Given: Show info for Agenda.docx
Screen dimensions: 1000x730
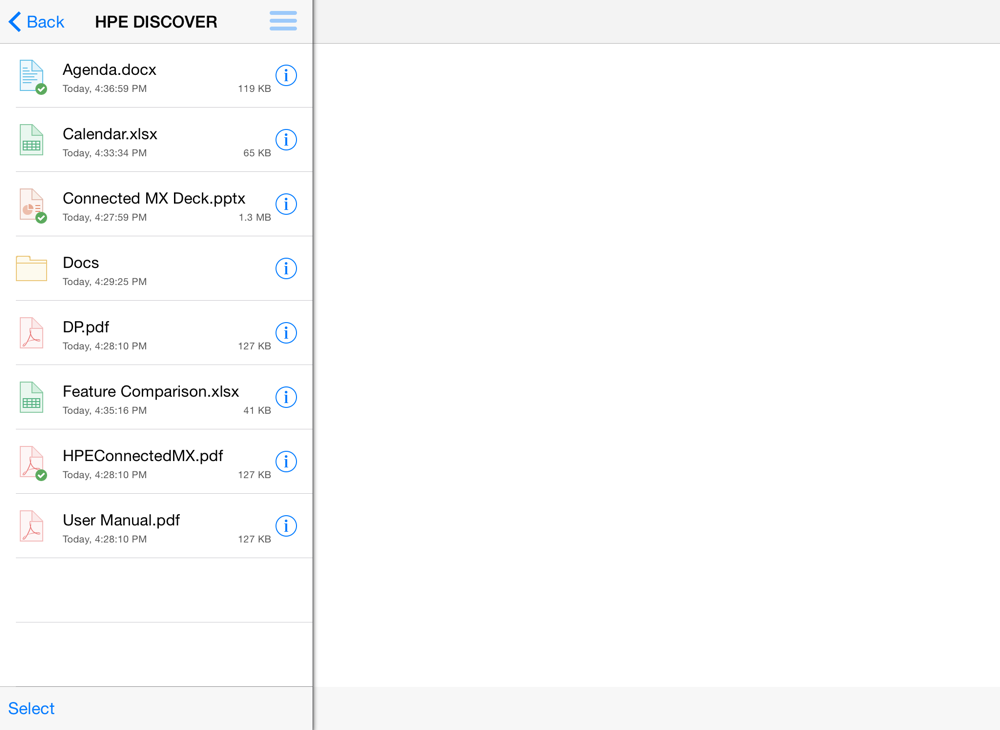Looking at the screenshot, I should tap(286, 75).
